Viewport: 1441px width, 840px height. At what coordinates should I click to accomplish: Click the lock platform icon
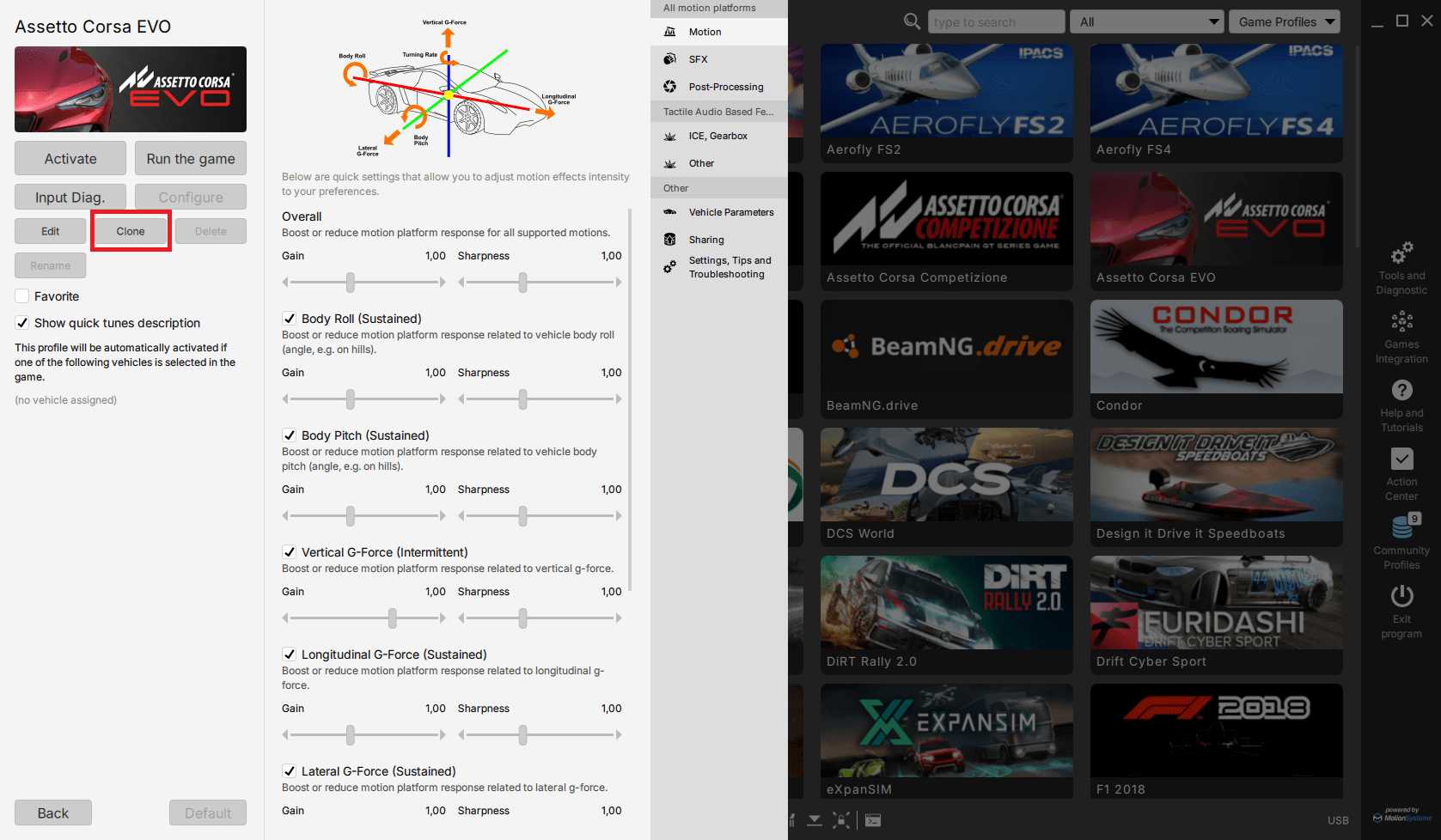pyautogui.click(x=841, y=820)
